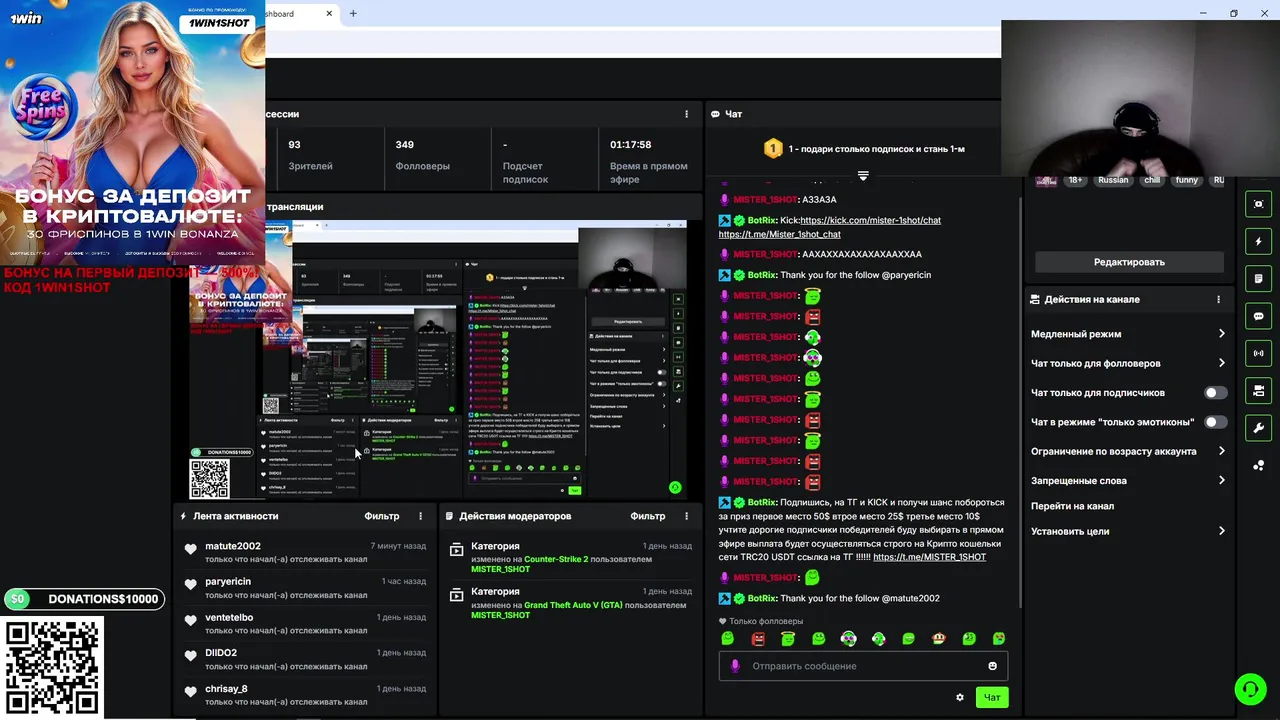Click Перейти на канал
1280x720 pixels.
[x=1072, y=506]
